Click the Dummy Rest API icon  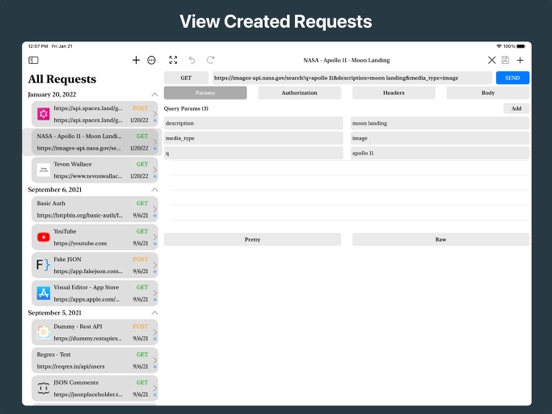click(43, 332)
